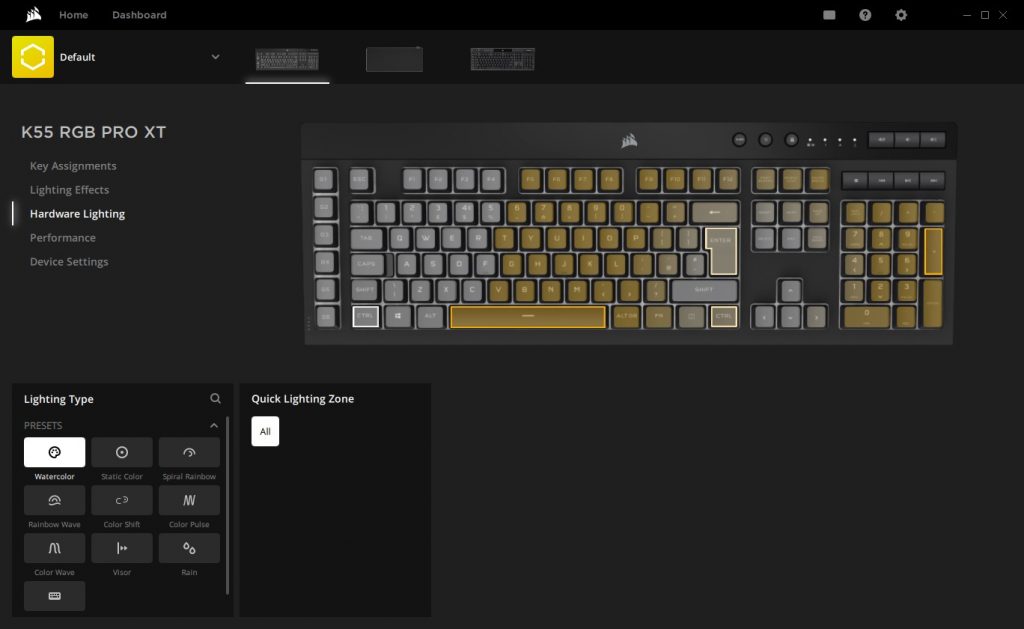Viewport: 1024px width, 629px height.
Task: Open the messages icon in the top bar
Action: click(829, 15)
